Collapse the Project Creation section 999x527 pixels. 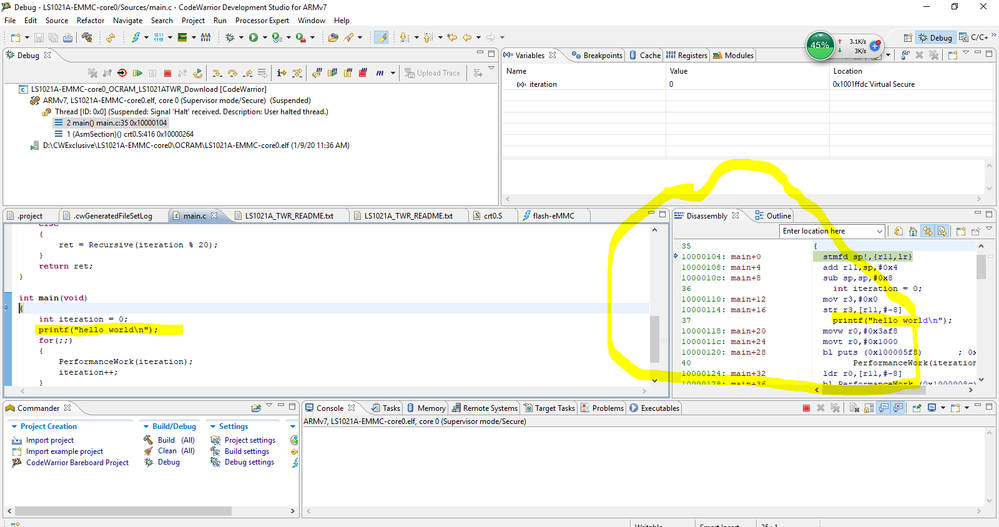(14, 426)
